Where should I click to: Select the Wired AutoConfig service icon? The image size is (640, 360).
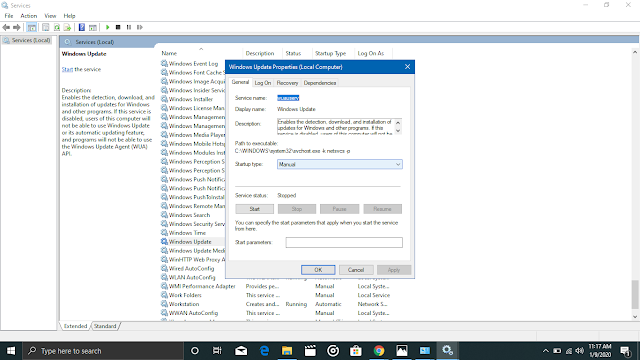pos(164,268)
